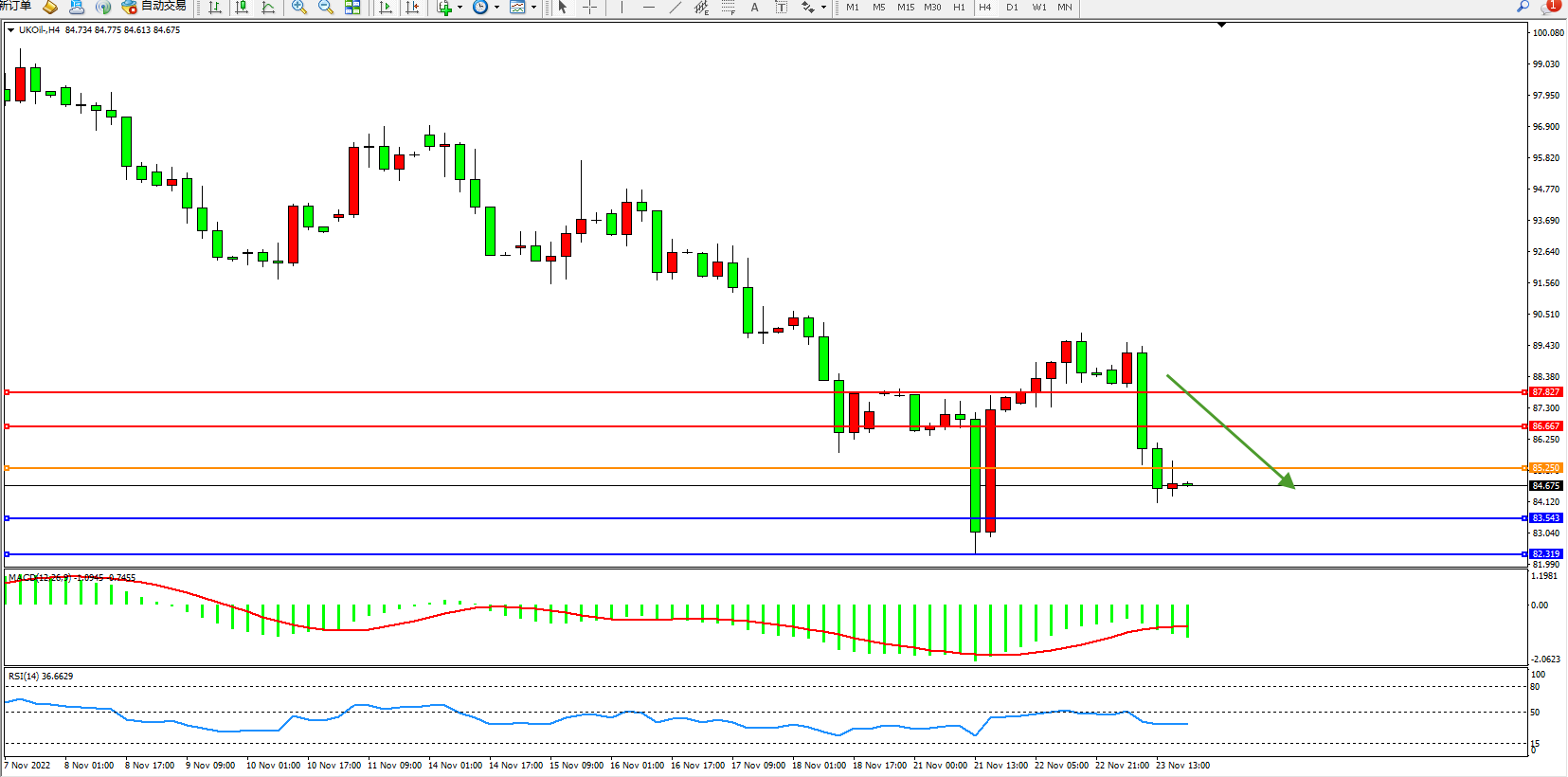Switch to the D1 timeframe

click(x=1012, y=8)
